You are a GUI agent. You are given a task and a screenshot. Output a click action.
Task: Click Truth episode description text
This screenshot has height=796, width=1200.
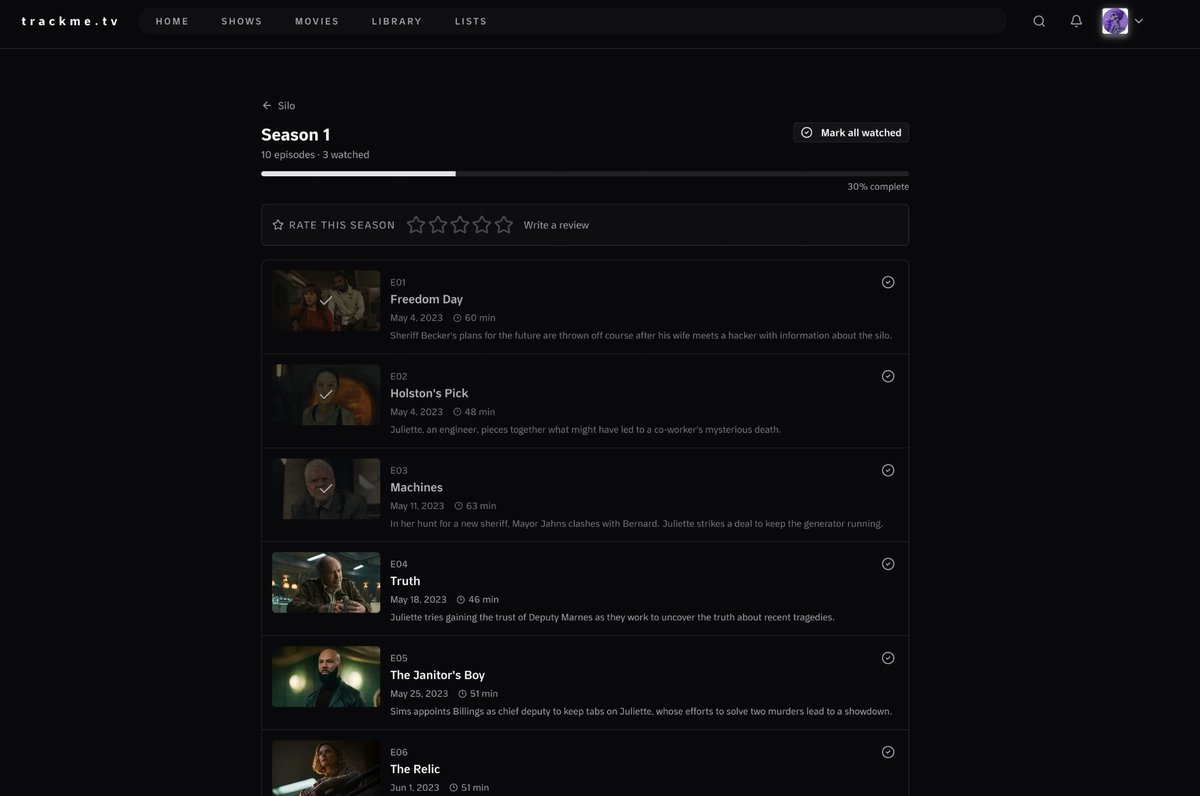(612, 618)
